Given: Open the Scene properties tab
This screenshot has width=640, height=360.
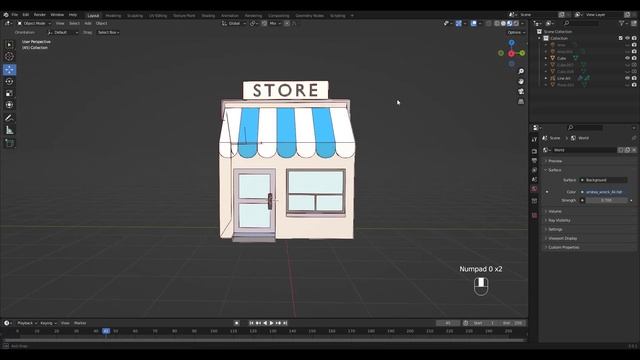Looking at the screenshot, I should click(534, 180).
